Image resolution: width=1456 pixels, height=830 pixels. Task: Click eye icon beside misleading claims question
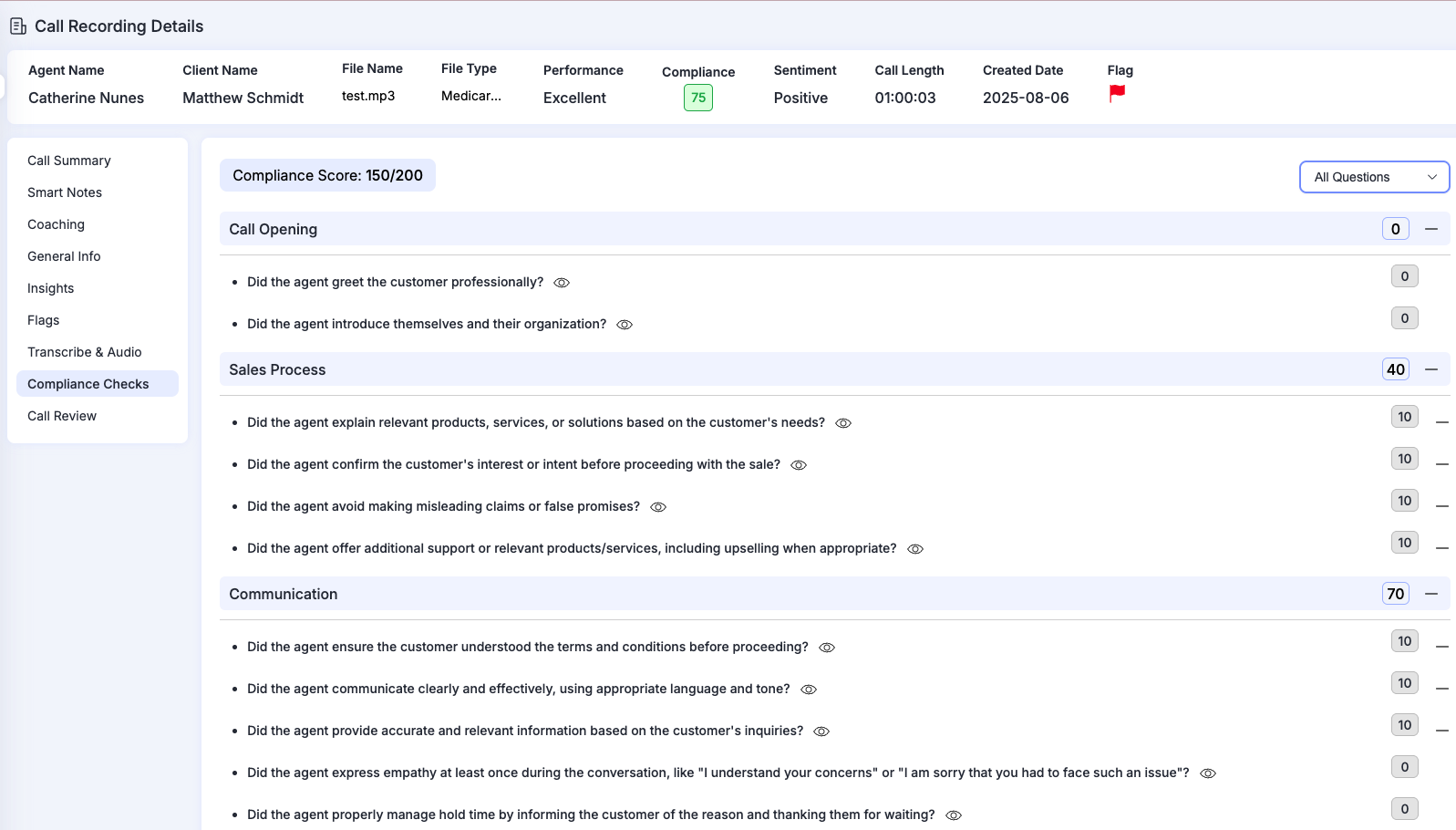658,507
